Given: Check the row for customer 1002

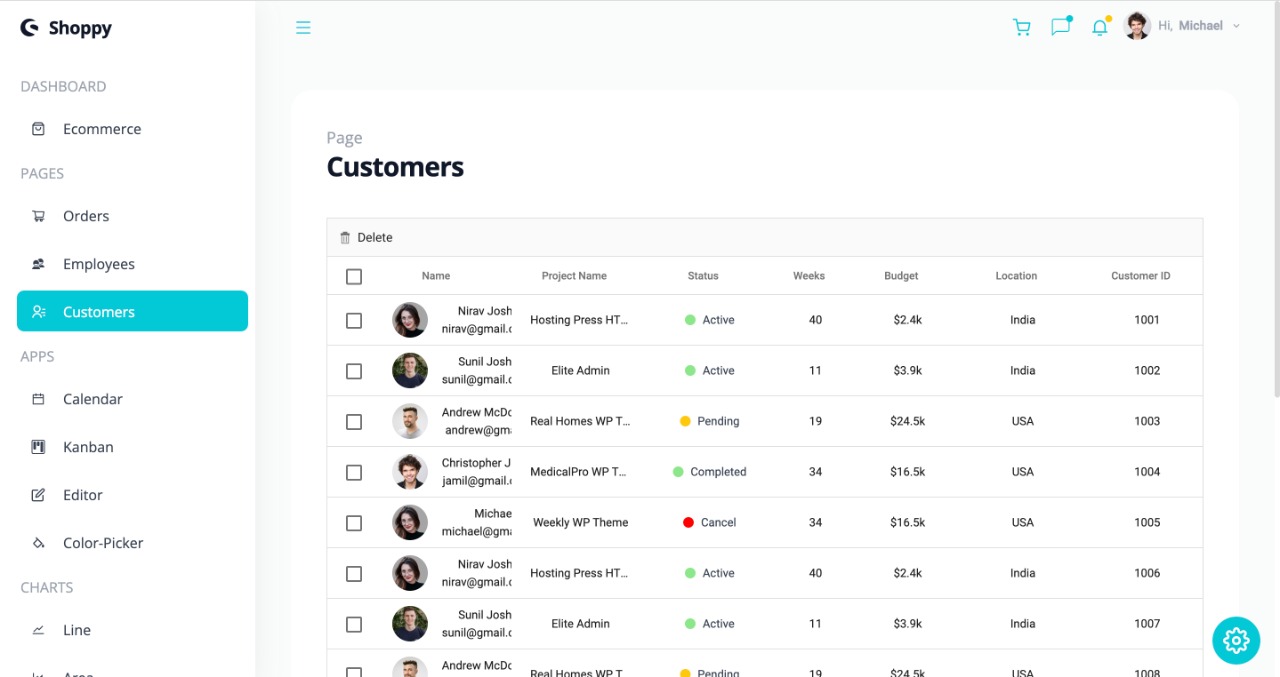Looking at the screenshot, I should (x=354, y=371).
